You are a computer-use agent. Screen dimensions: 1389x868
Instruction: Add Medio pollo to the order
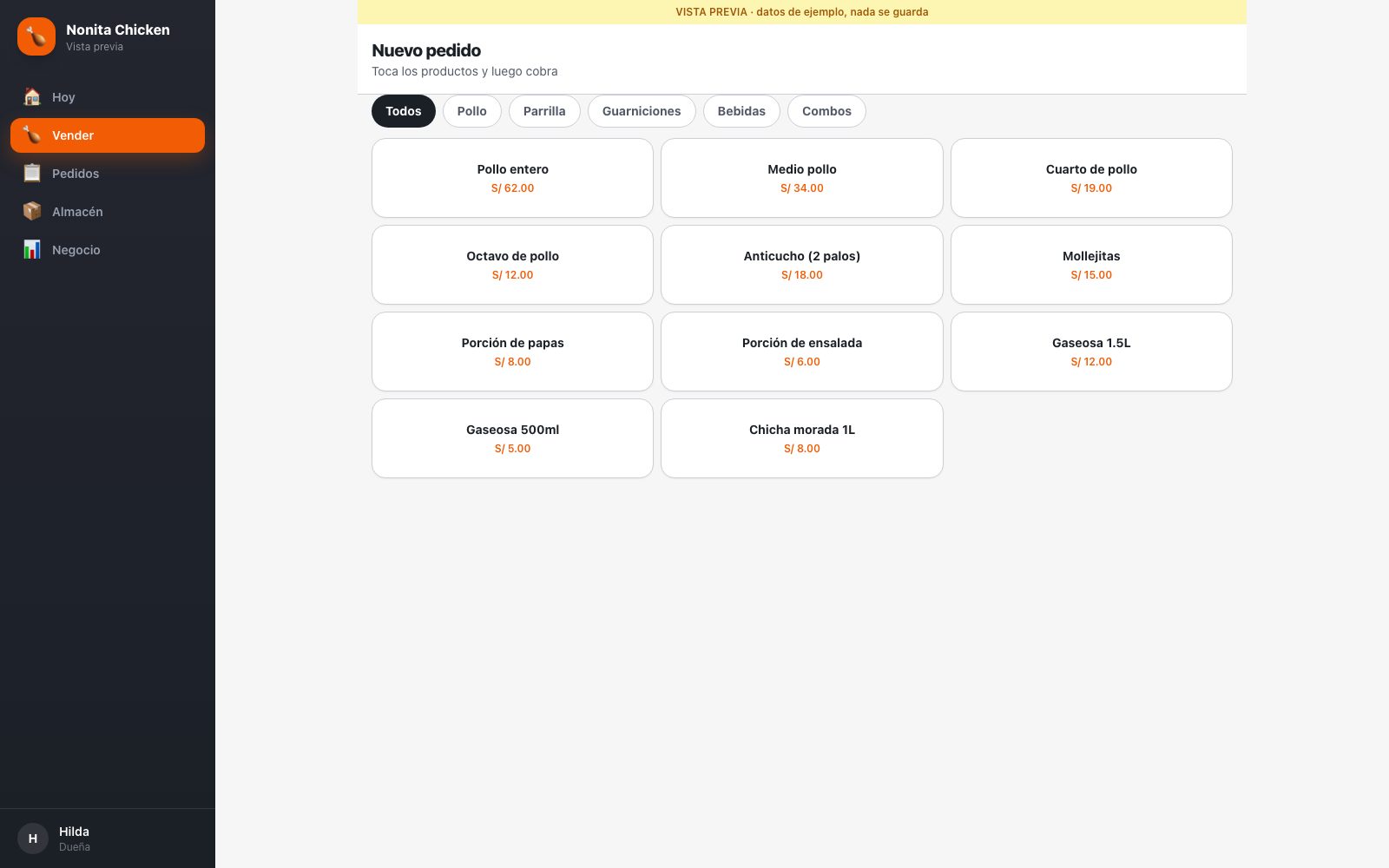point(802,178)
